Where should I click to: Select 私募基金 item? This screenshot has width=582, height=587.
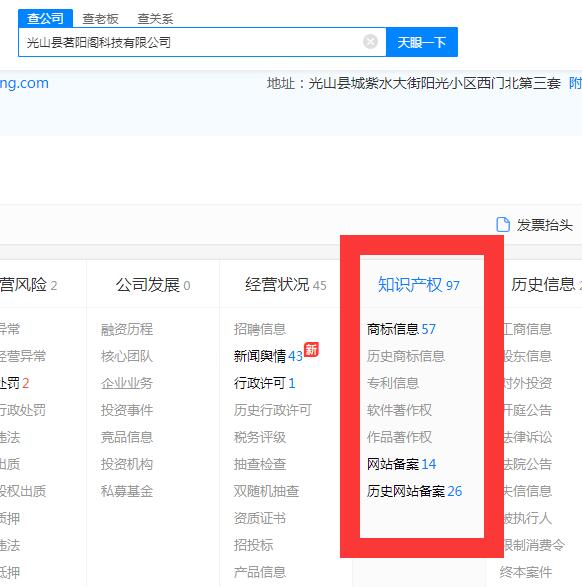(127, 491)
